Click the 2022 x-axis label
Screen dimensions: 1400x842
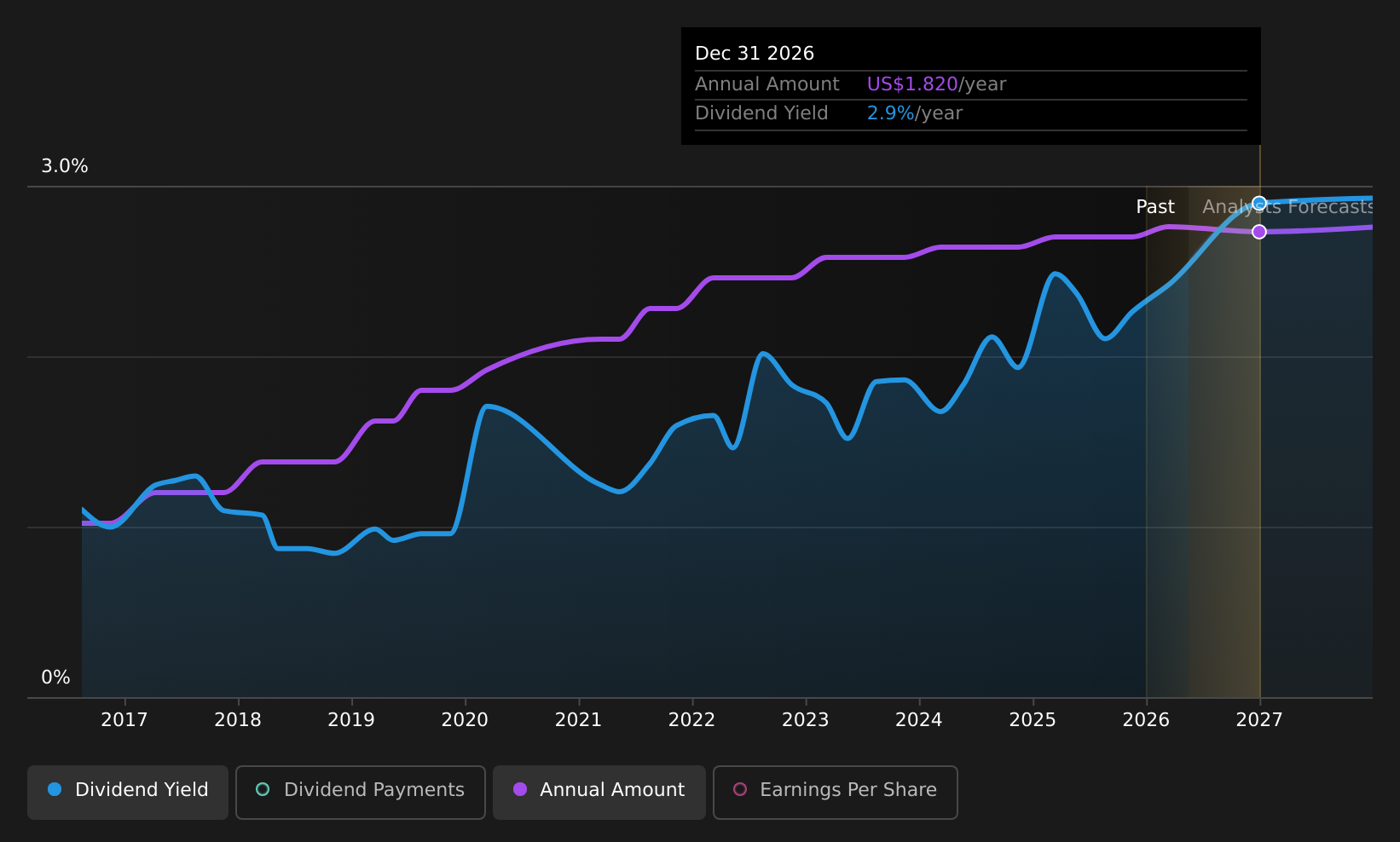click(691, 720)
